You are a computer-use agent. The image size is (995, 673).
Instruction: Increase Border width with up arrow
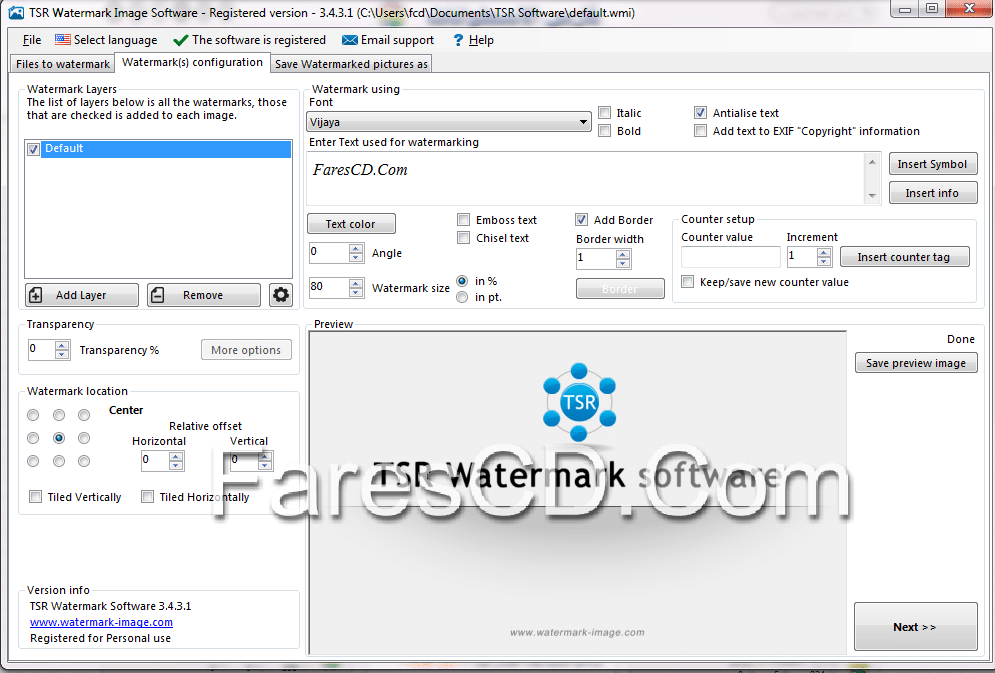pos(623,254)
